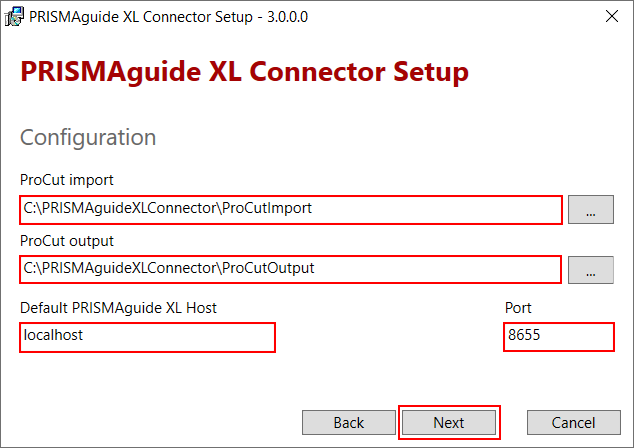
Task: Click the "ProCut import" label
Action: pyautogui.click(x=67, y=180)
